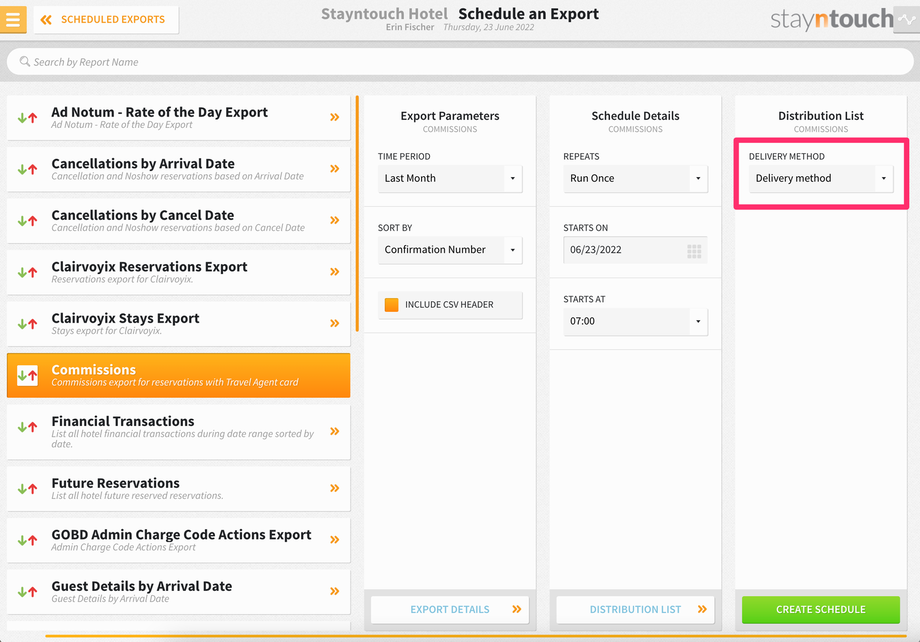Open the calendar grid icon
The image size is (920, 642).
(694, 252)
